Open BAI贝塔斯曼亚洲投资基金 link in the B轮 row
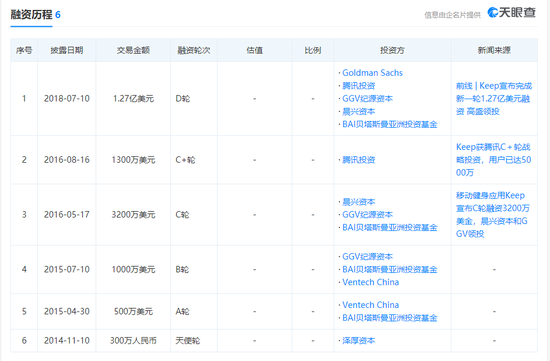Image resolution: width=550 pixels, height=361 pixels. pyautogui.click(x=390, y=269)
